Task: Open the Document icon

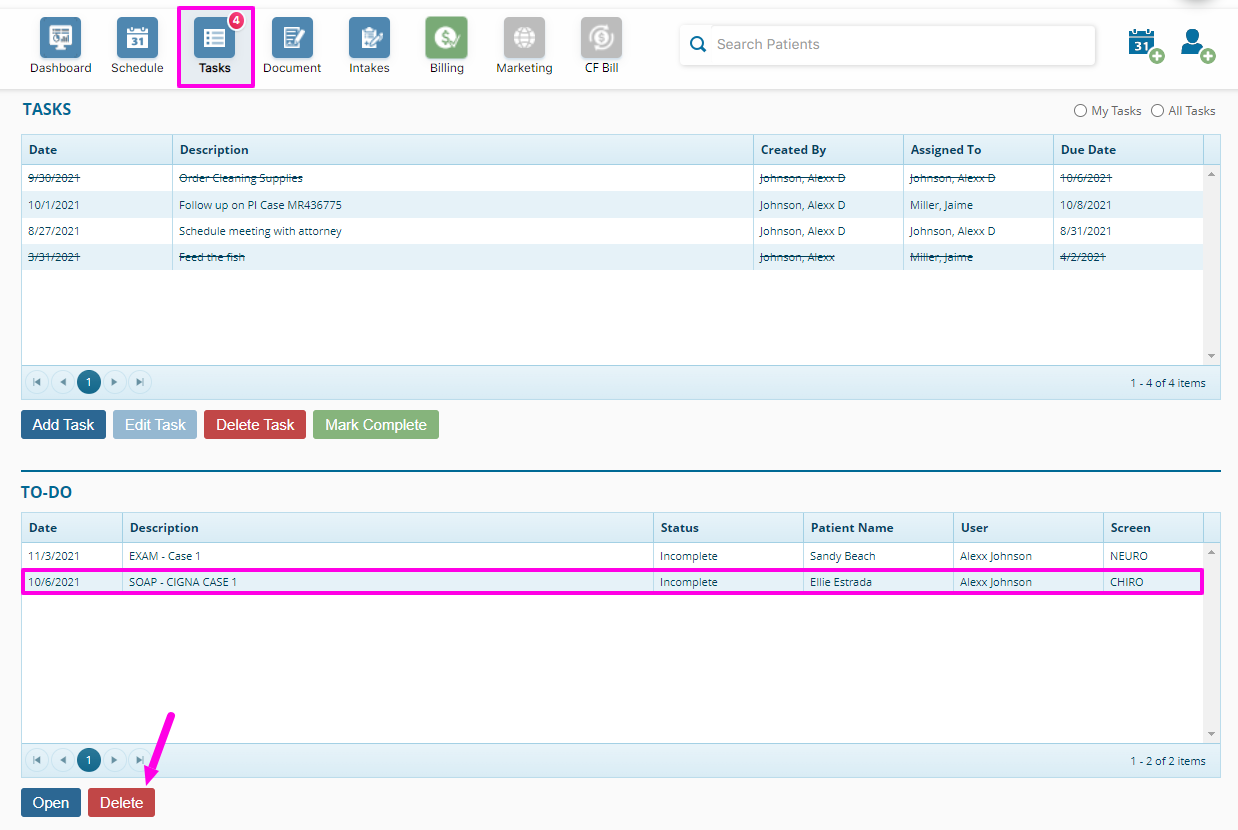Action: [x=292, y=38]
